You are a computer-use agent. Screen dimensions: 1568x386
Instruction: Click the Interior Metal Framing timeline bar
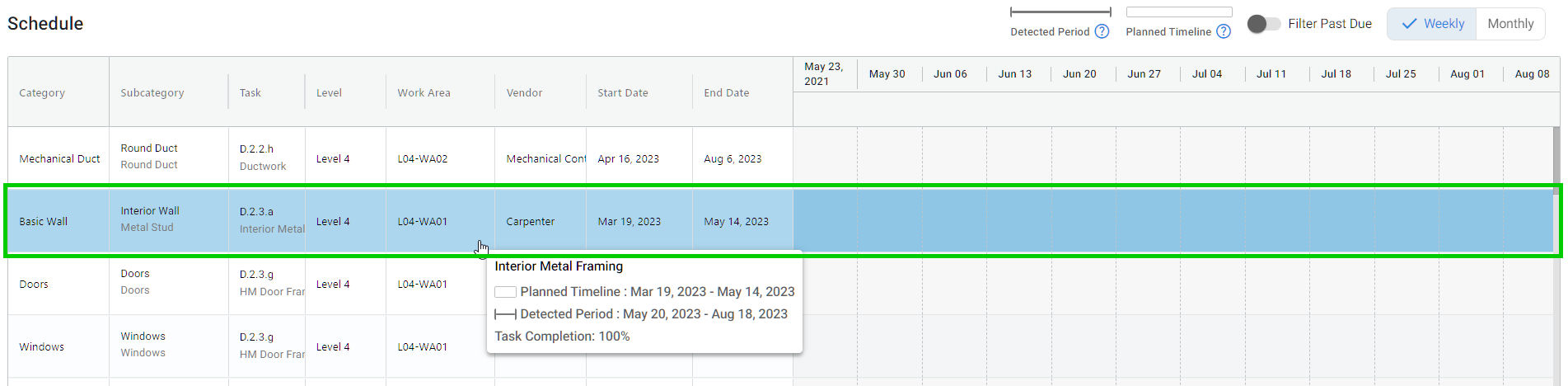click(1172, 221)
